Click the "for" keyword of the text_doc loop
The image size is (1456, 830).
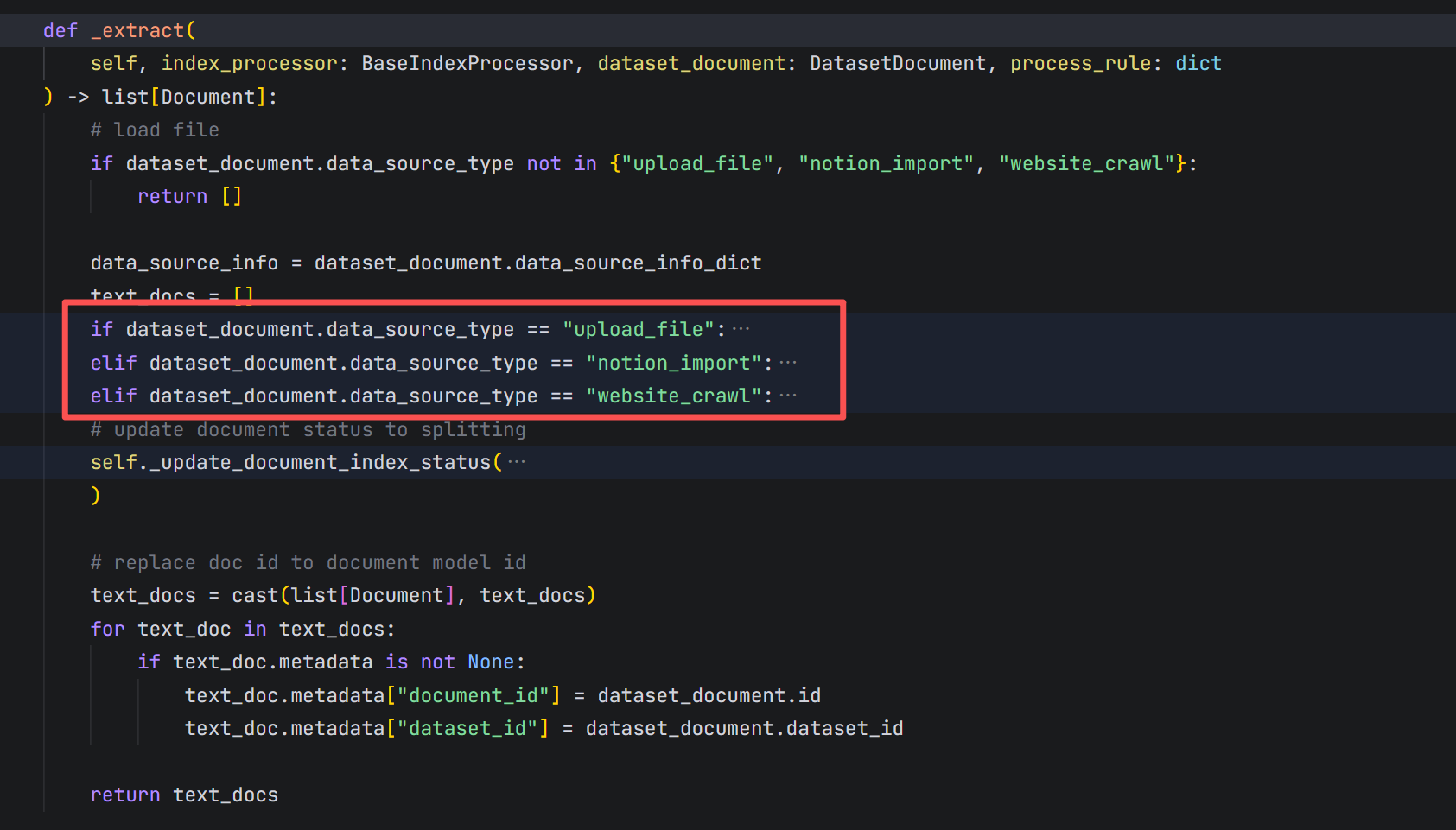(108, 629)
